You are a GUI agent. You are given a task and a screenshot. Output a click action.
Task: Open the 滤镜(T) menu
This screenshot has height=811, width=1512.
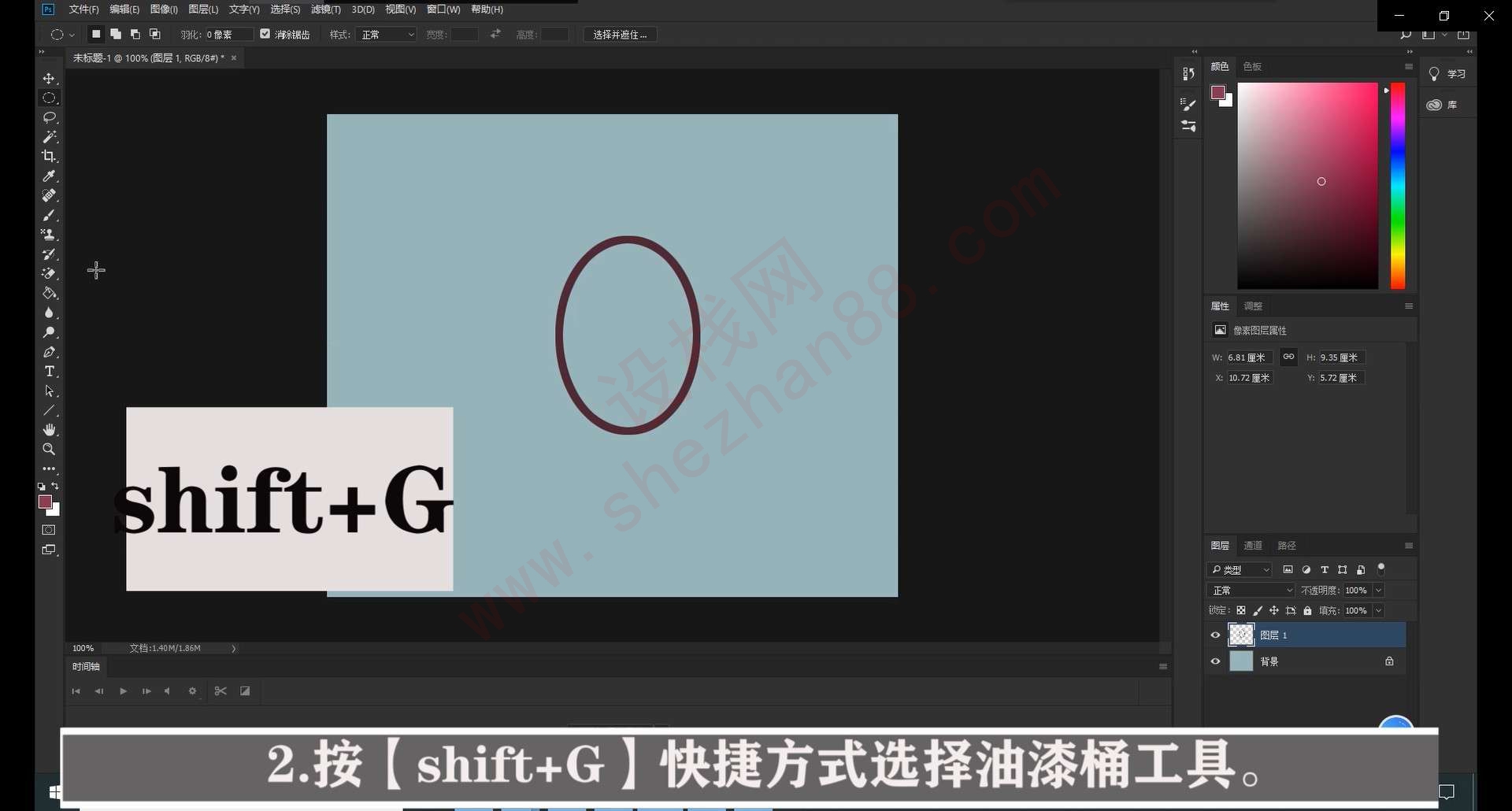326,9
